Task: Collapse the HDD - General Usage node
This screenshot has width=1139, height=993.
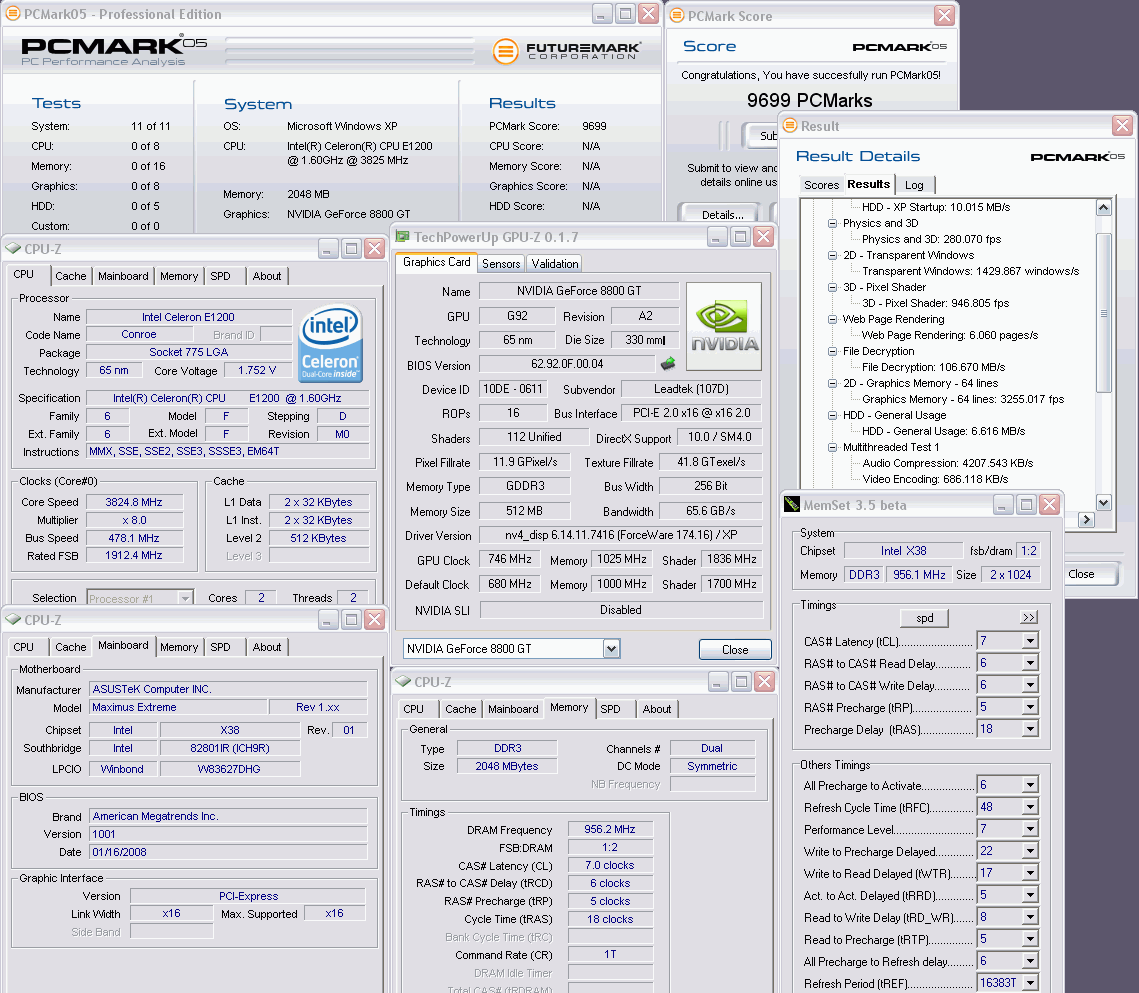Action: point(832,415)
